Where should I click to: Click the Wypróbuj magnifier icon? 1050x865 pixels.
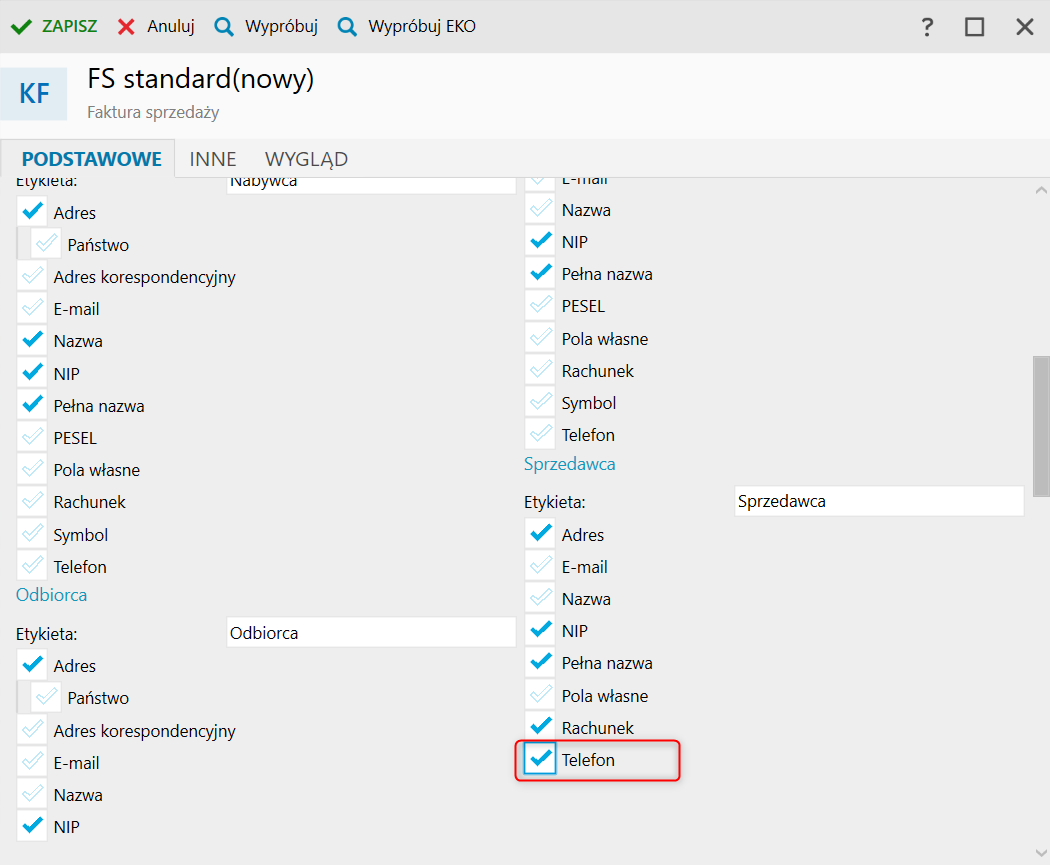pyautogui.click(x=224, y=27)
